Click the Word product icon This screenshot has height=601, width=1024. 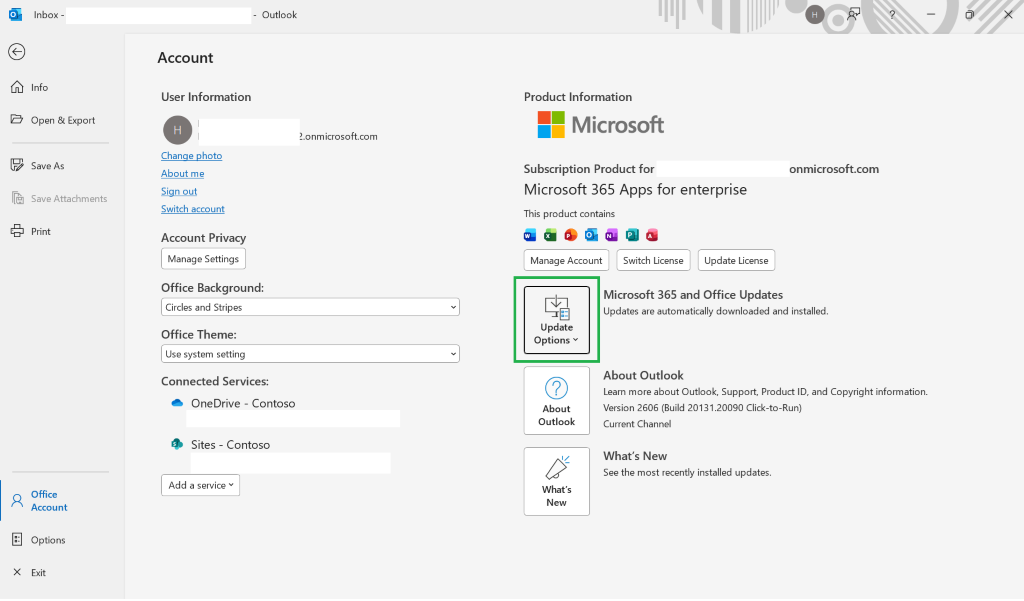(x=530, y=235)
